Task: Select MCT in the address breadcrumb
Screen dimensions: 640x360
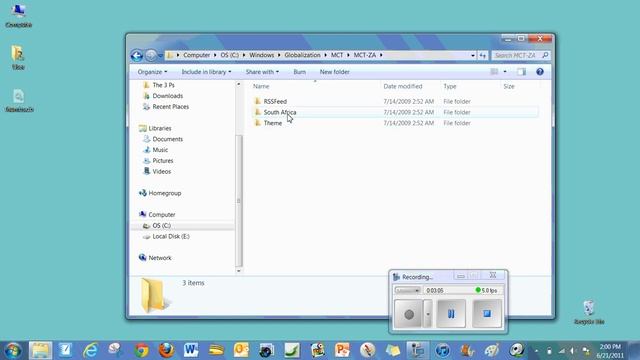Action: coord(337,55)
